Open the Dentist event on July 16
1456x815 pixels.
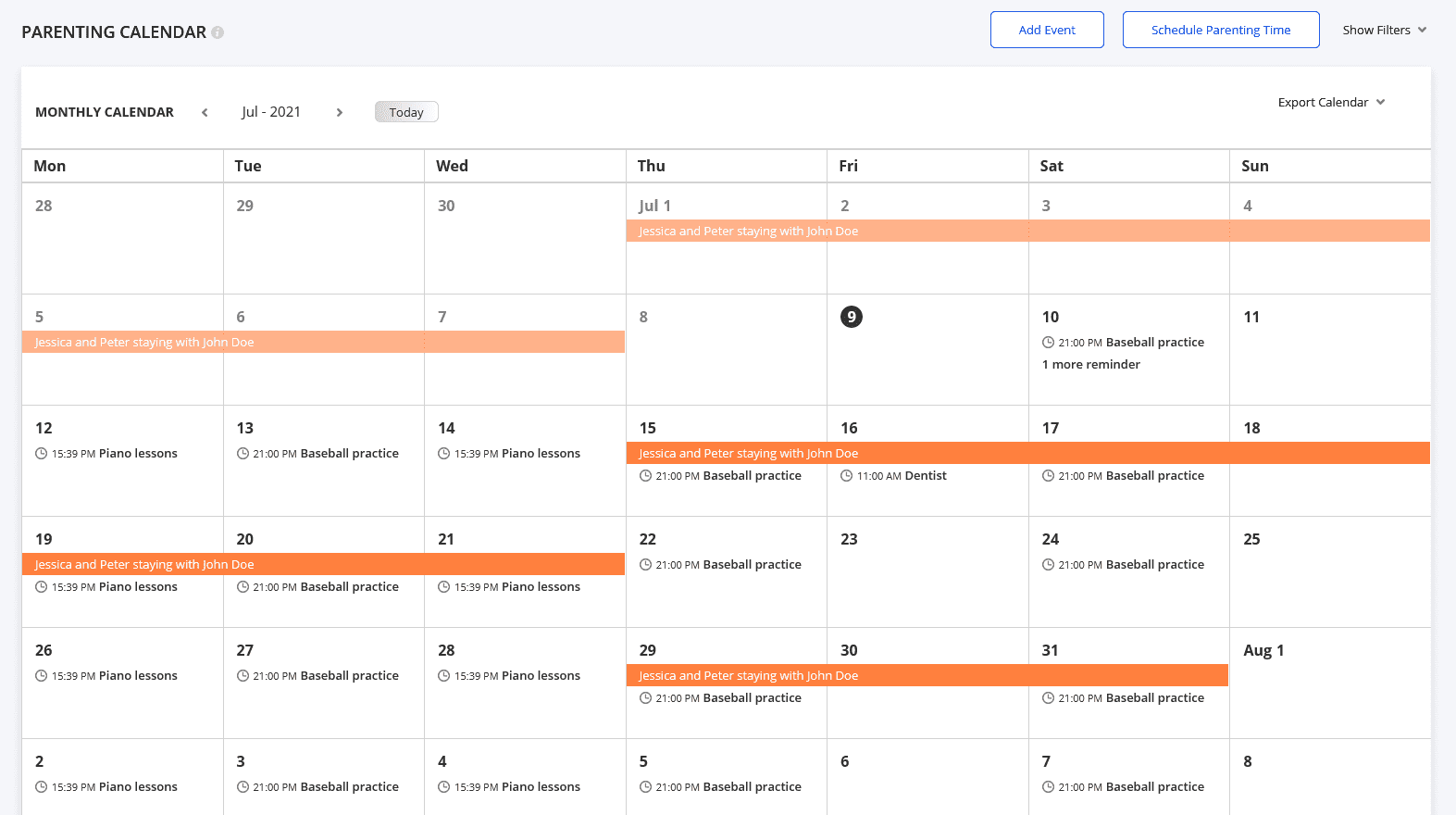point(925,476)
